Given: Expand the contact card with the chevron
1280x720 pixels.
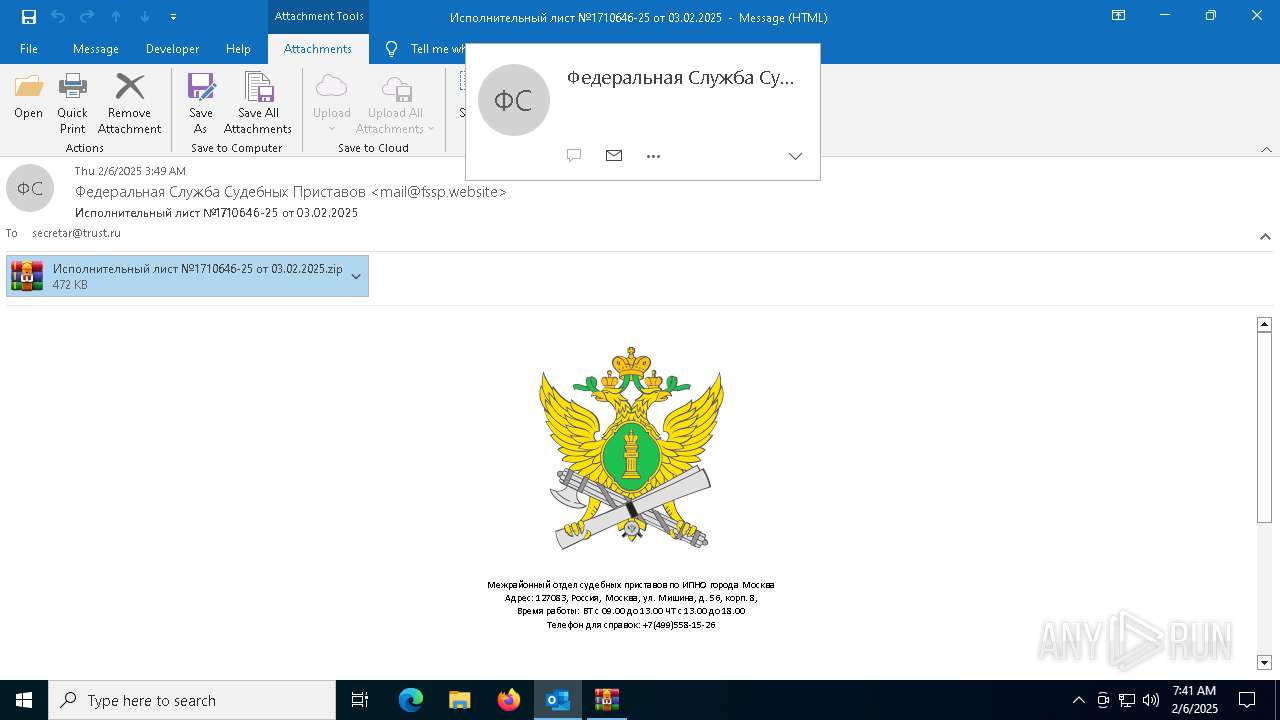Looking at the screenshot, I should click(x=795, y=156).
